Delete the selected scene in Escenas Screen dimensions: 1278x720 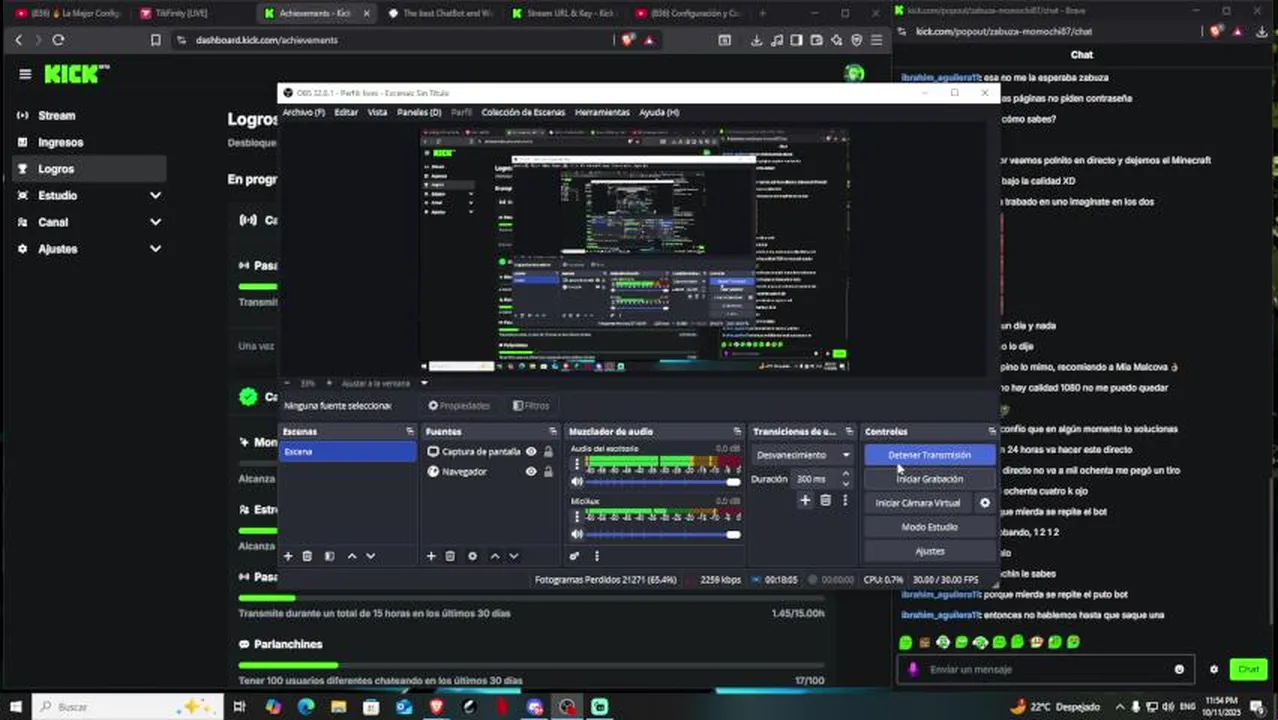(307, 556)
